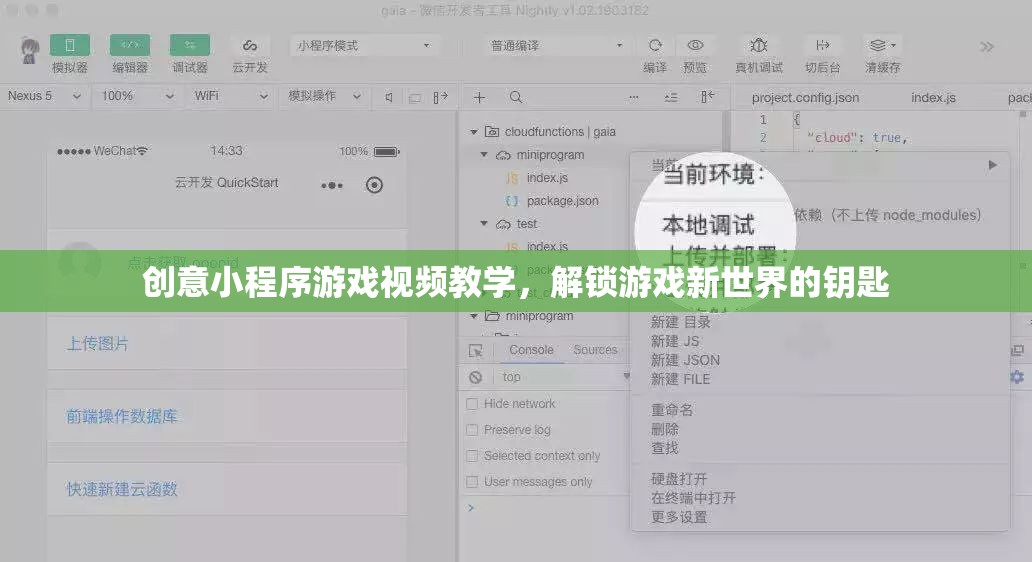
Task: Choose 新建 JSON in context menu
Action: point(685,360)
